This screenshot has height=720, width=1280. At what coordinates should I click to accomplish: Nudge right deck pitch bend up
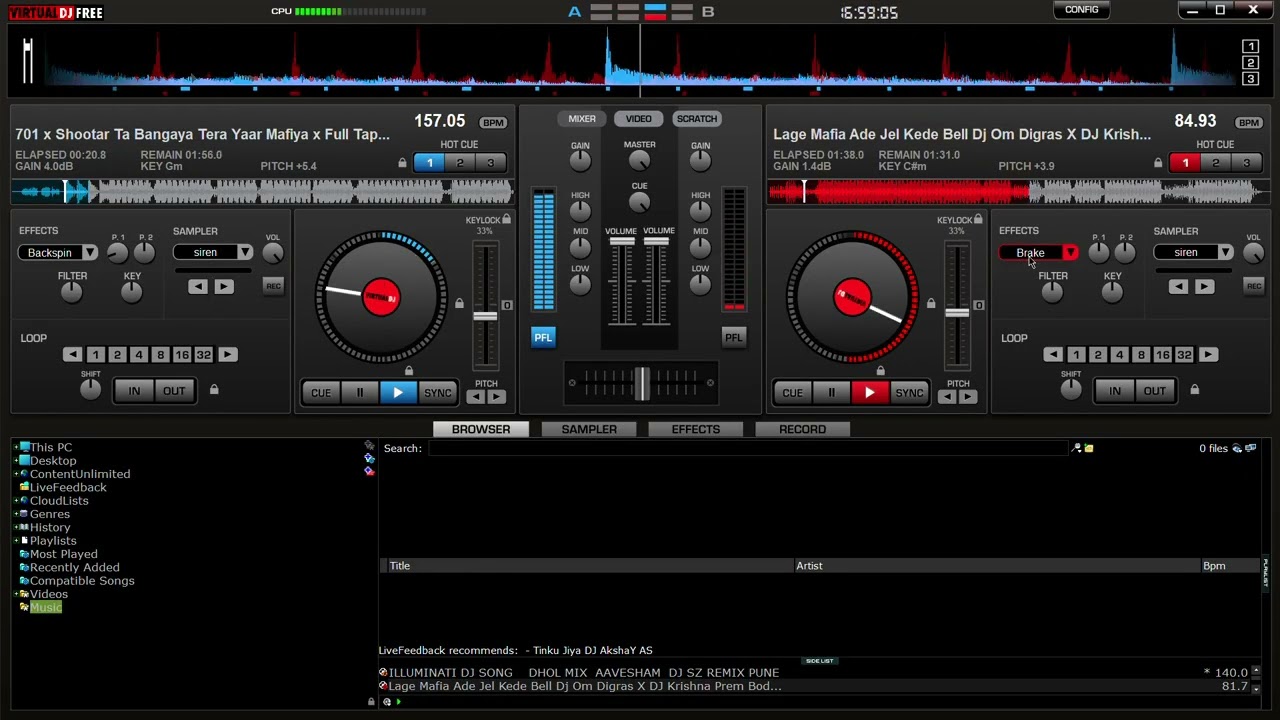[x=968, y=397]
